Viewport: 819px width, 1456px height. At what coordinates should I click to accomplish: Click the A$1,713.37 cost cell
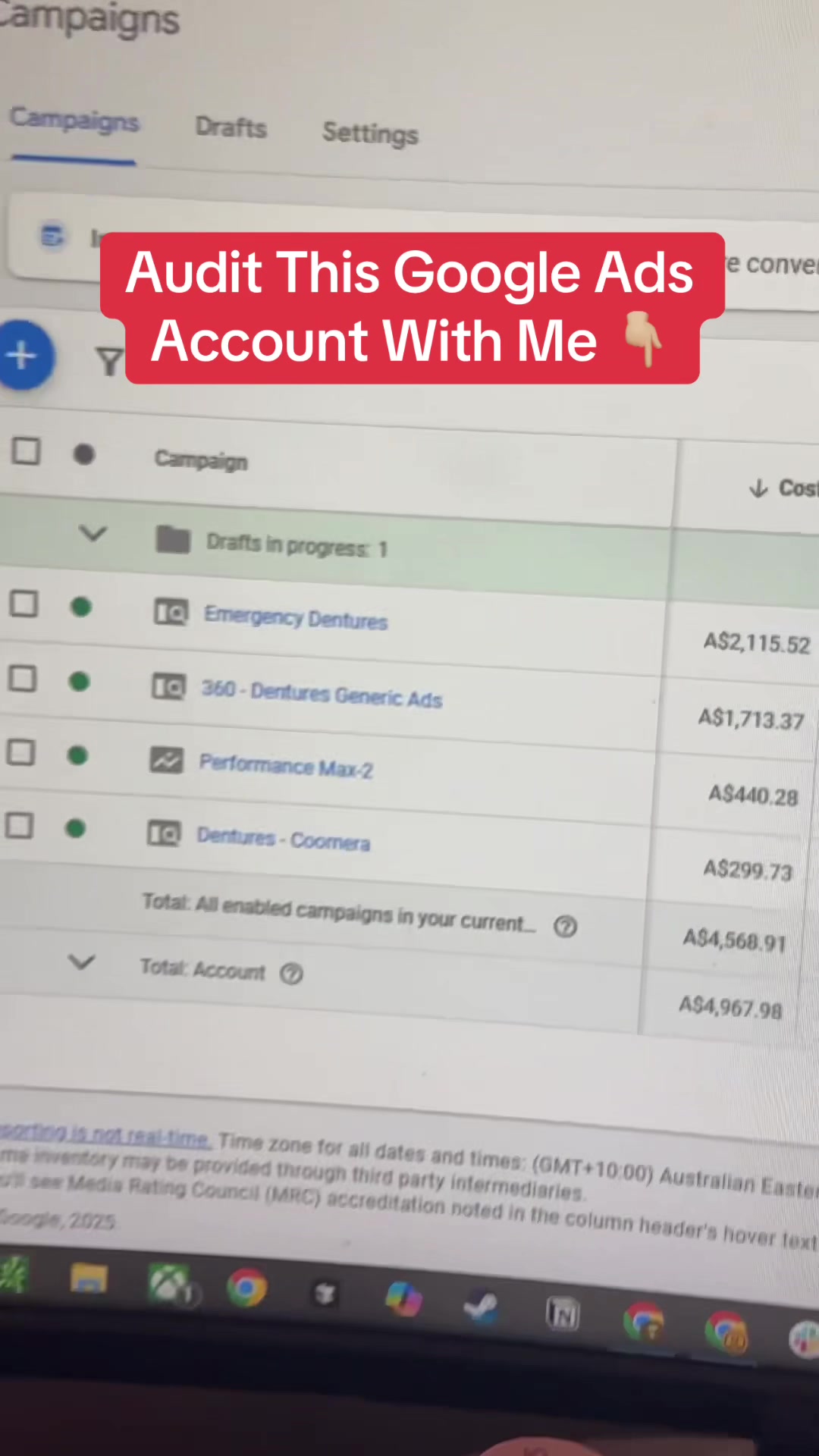[x=751, y=718]
